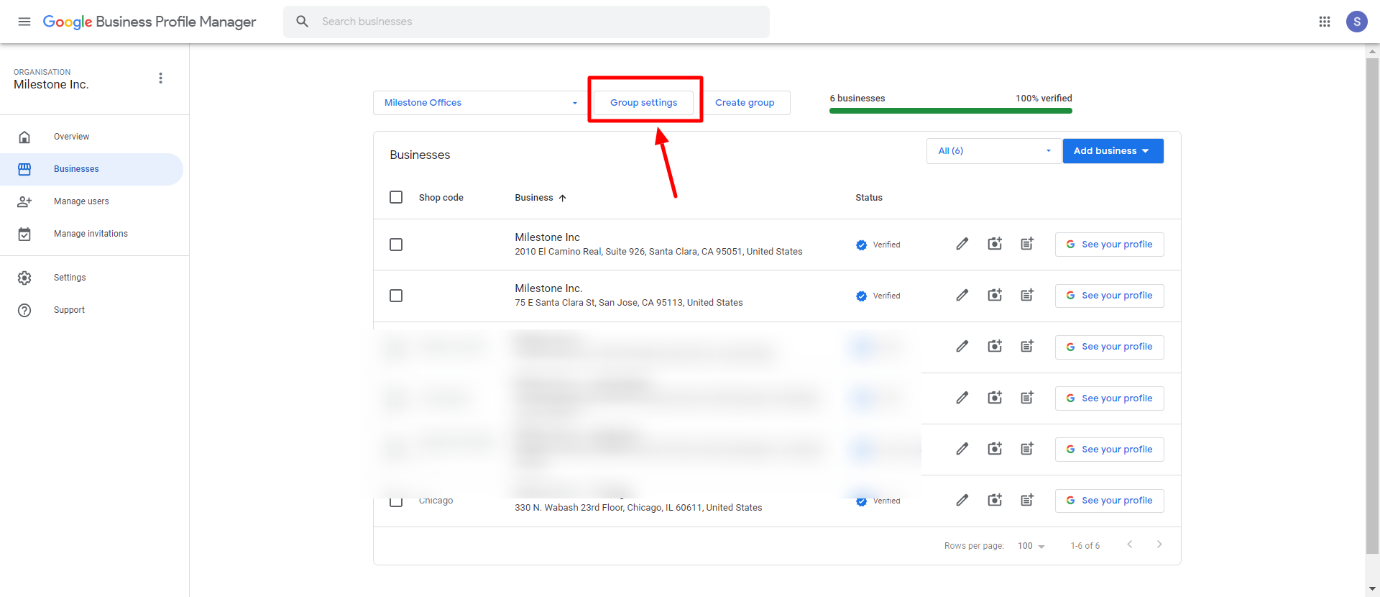Click the page scrollbar up arrow
The width and height of the screenshot is (1380, 597).
pos(1372,50)
